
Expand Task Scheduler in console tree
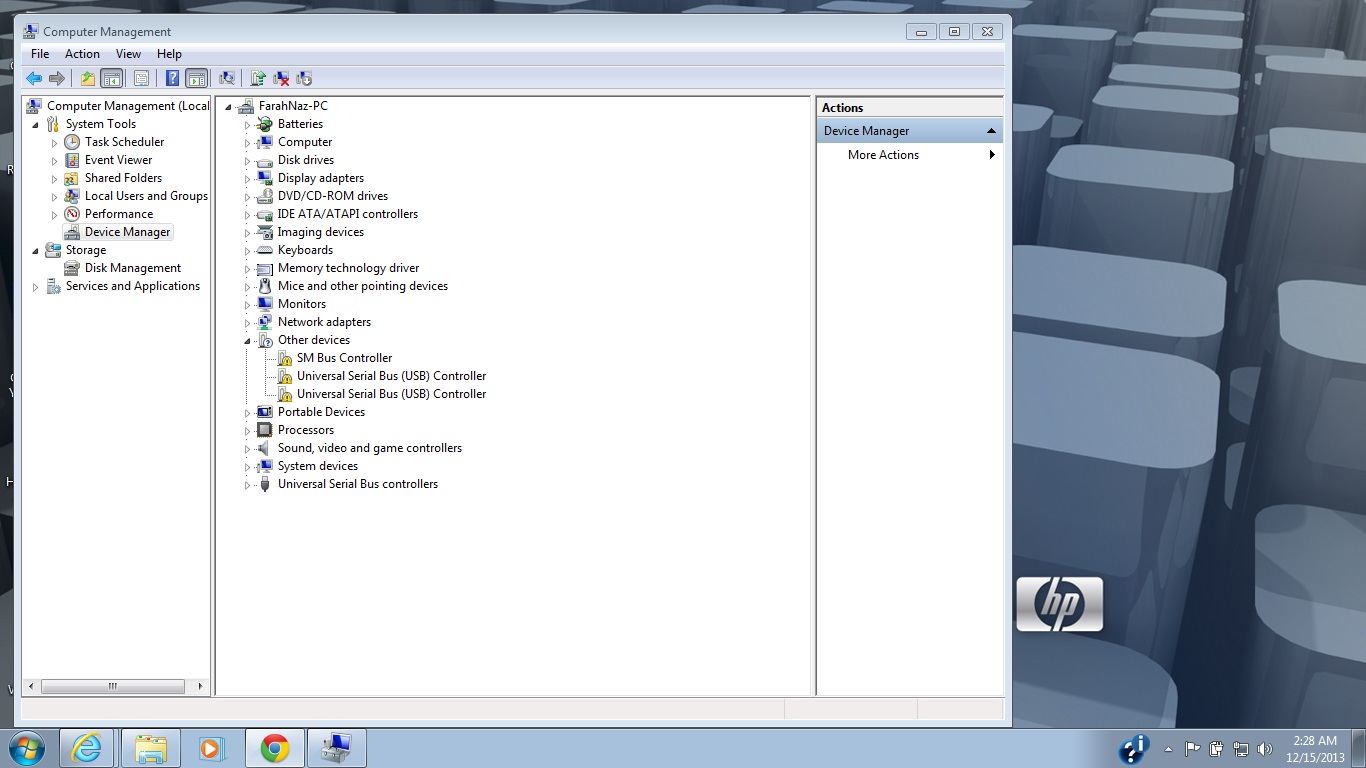point(55,143)
